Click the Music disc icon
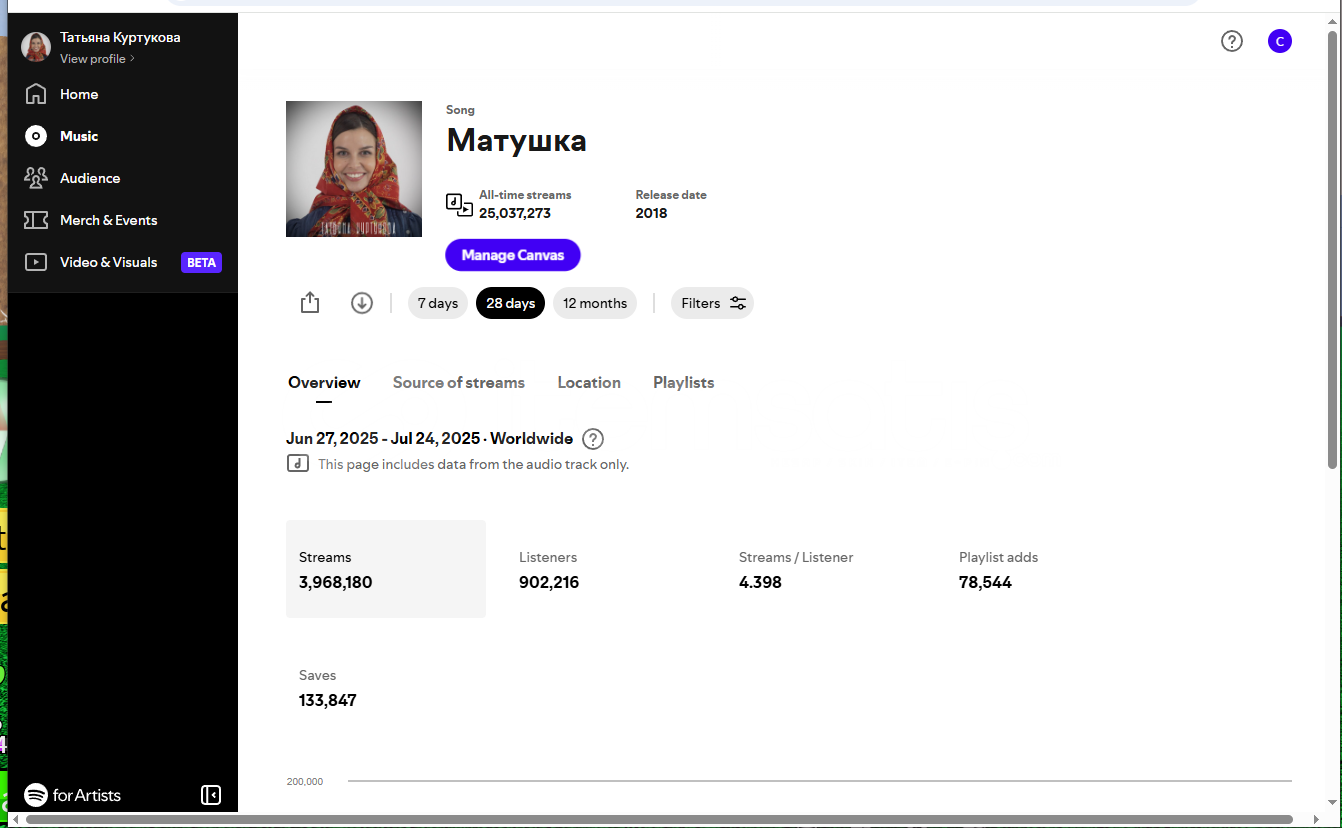 click(x=36, y=136)
